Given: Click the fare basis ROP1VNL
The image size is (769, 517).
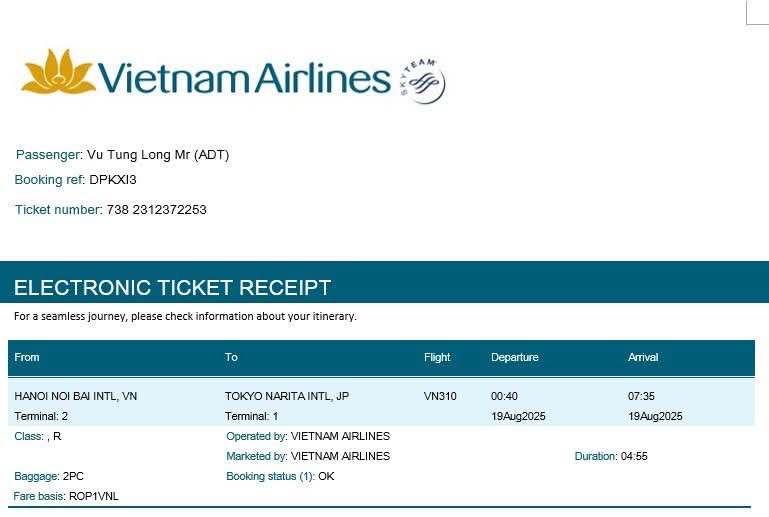Looking at the screenshot, I should pyautogui.click(x=93, y=496).
